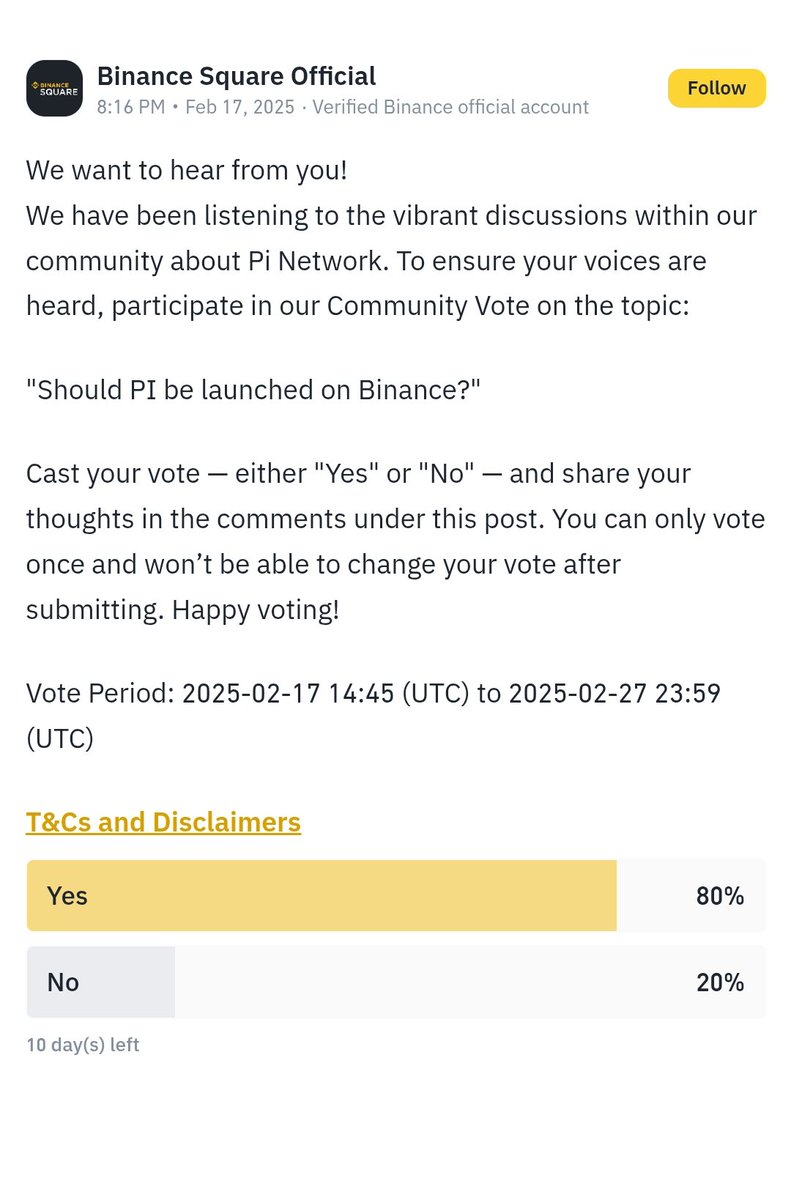791x1200 pixels.
Task: Click the 8:16 PM post timestamp
Action: [x=131, y=107]
